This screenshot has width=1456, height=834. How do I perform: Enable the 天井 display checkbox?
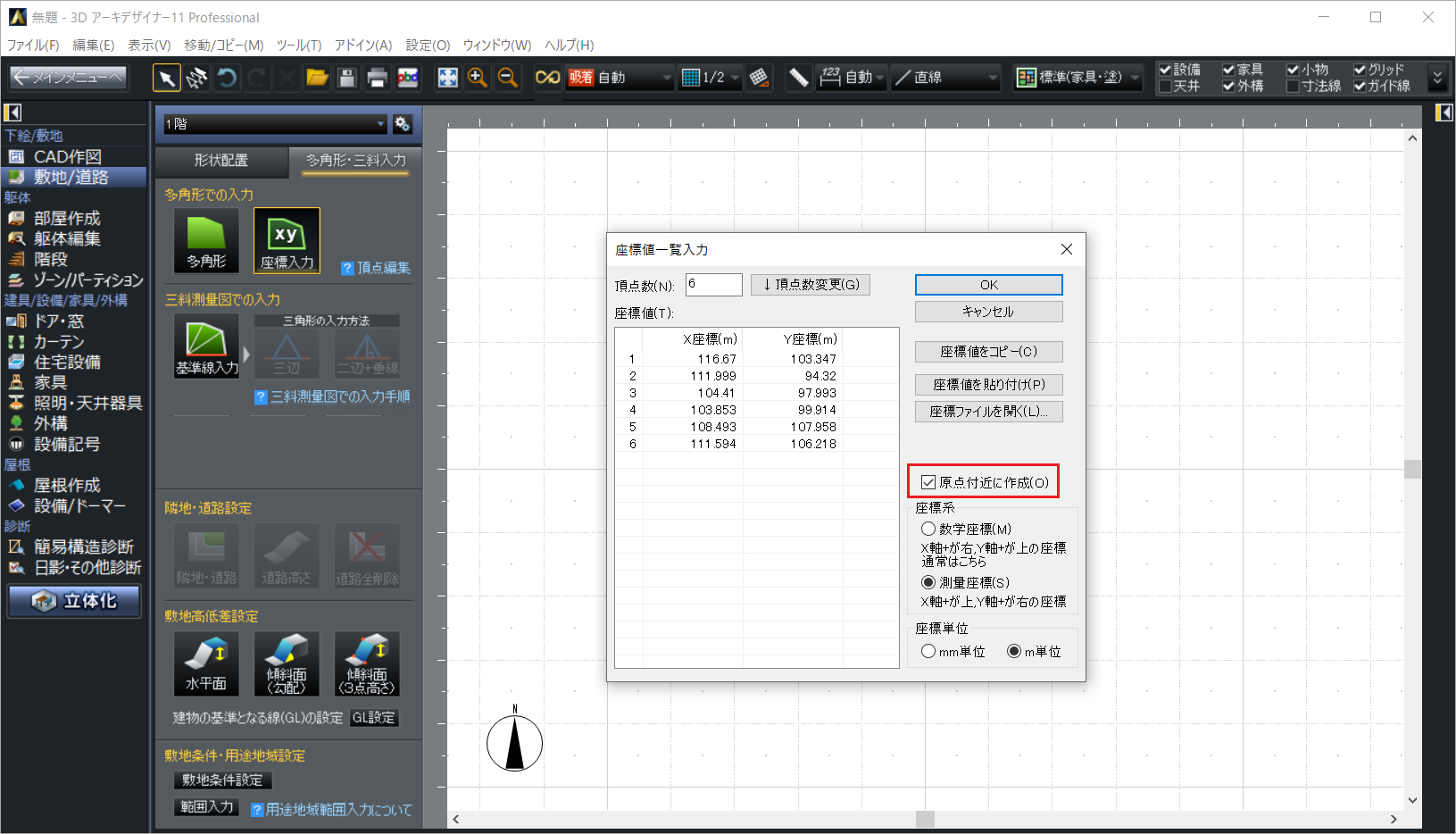1165,87
